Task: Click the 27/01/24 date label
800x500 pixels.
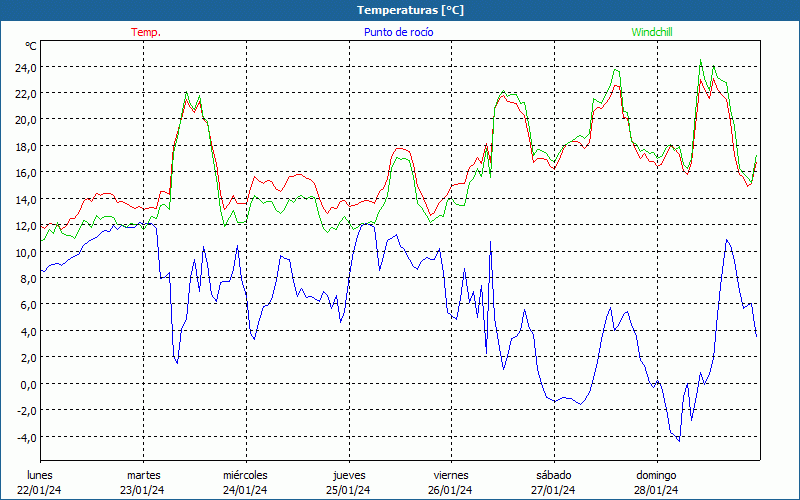Action: click(553, 490)
